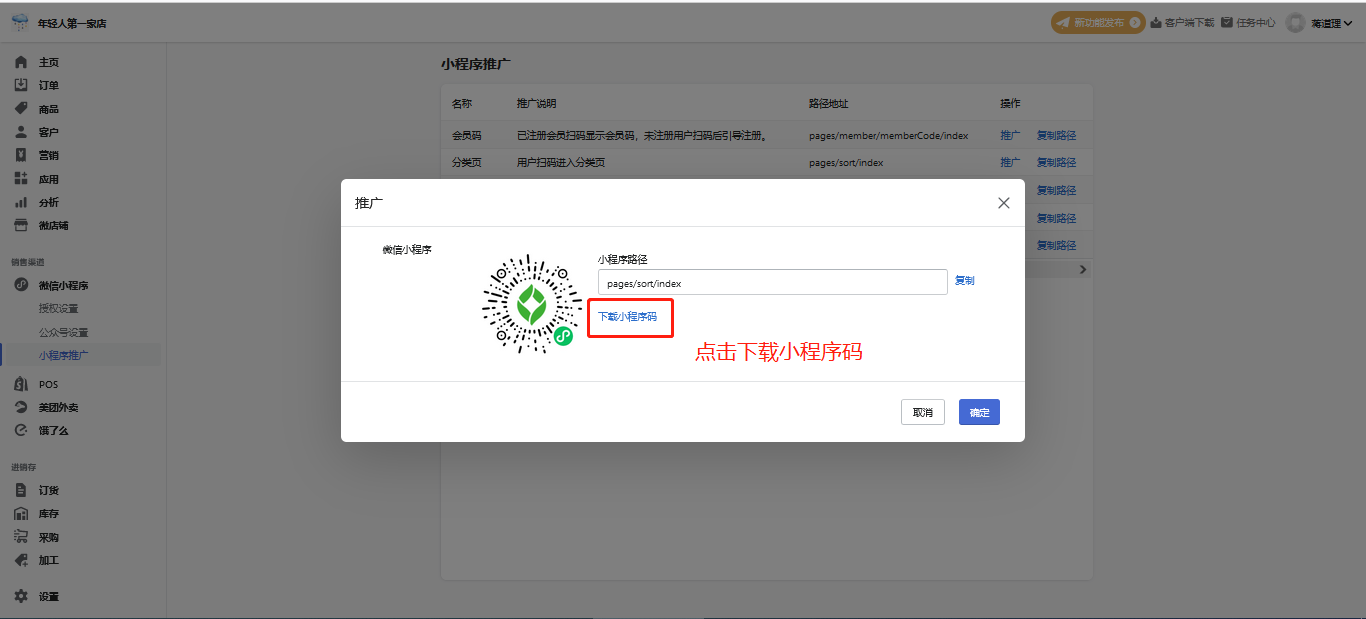Click the 微信小程序 label inside the dialog

[x=407, y=249]
